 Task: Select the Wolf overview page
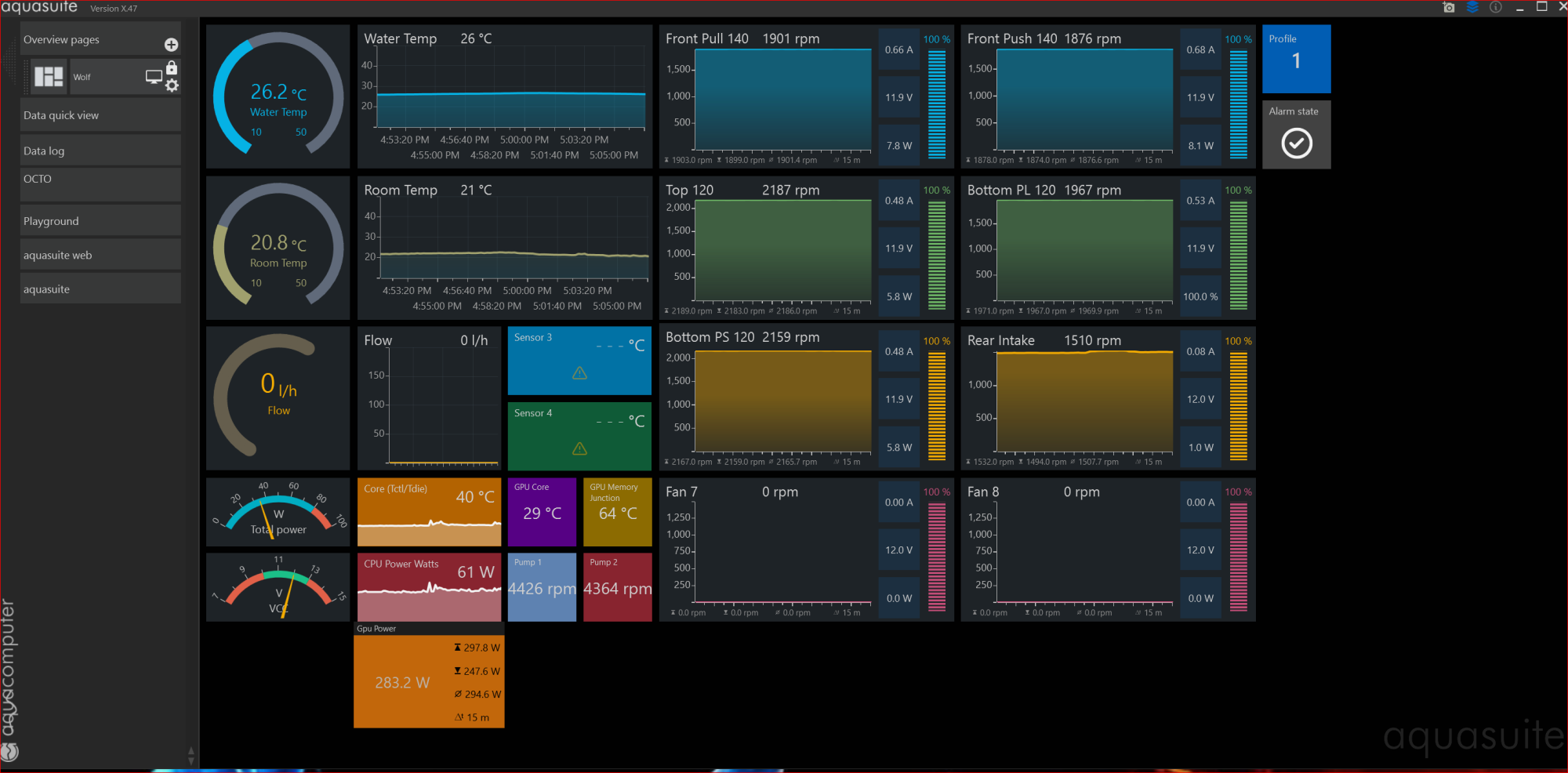click(x=107, y=77)
